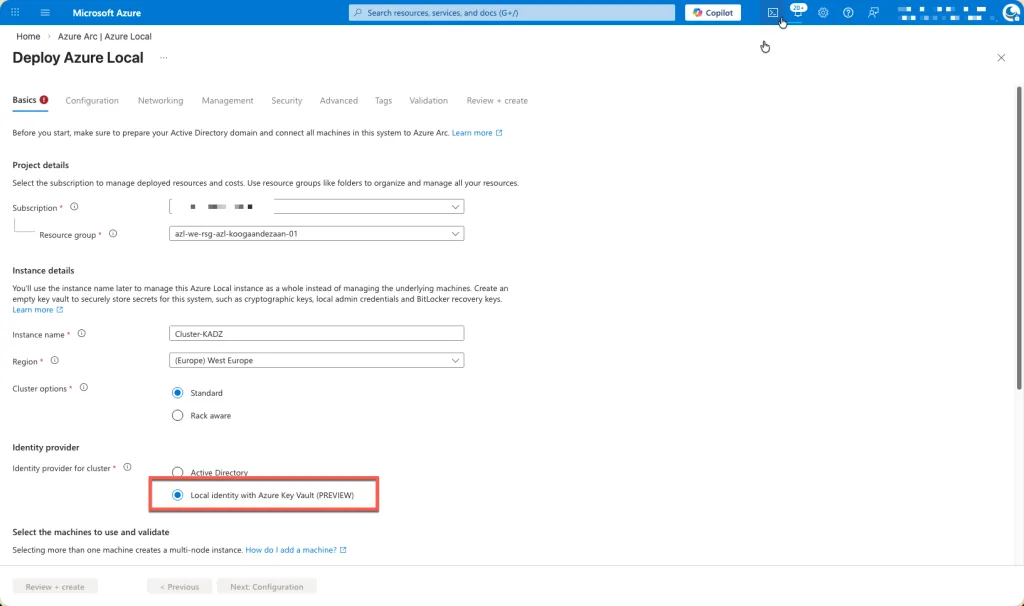Select the Standard cluster option
Image resolution: width=1024 pixels, height=606 pixels.
[178, 393]
